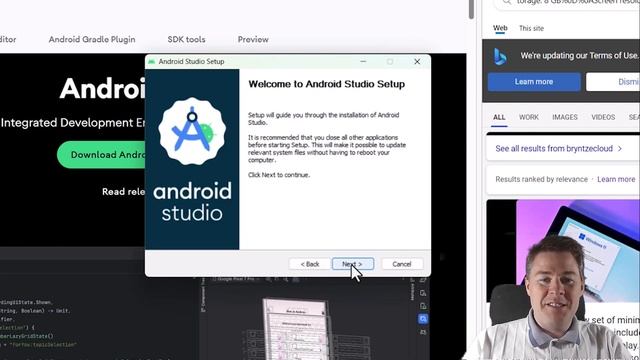Click Next in Android Studio Setup

coord(353,264)
